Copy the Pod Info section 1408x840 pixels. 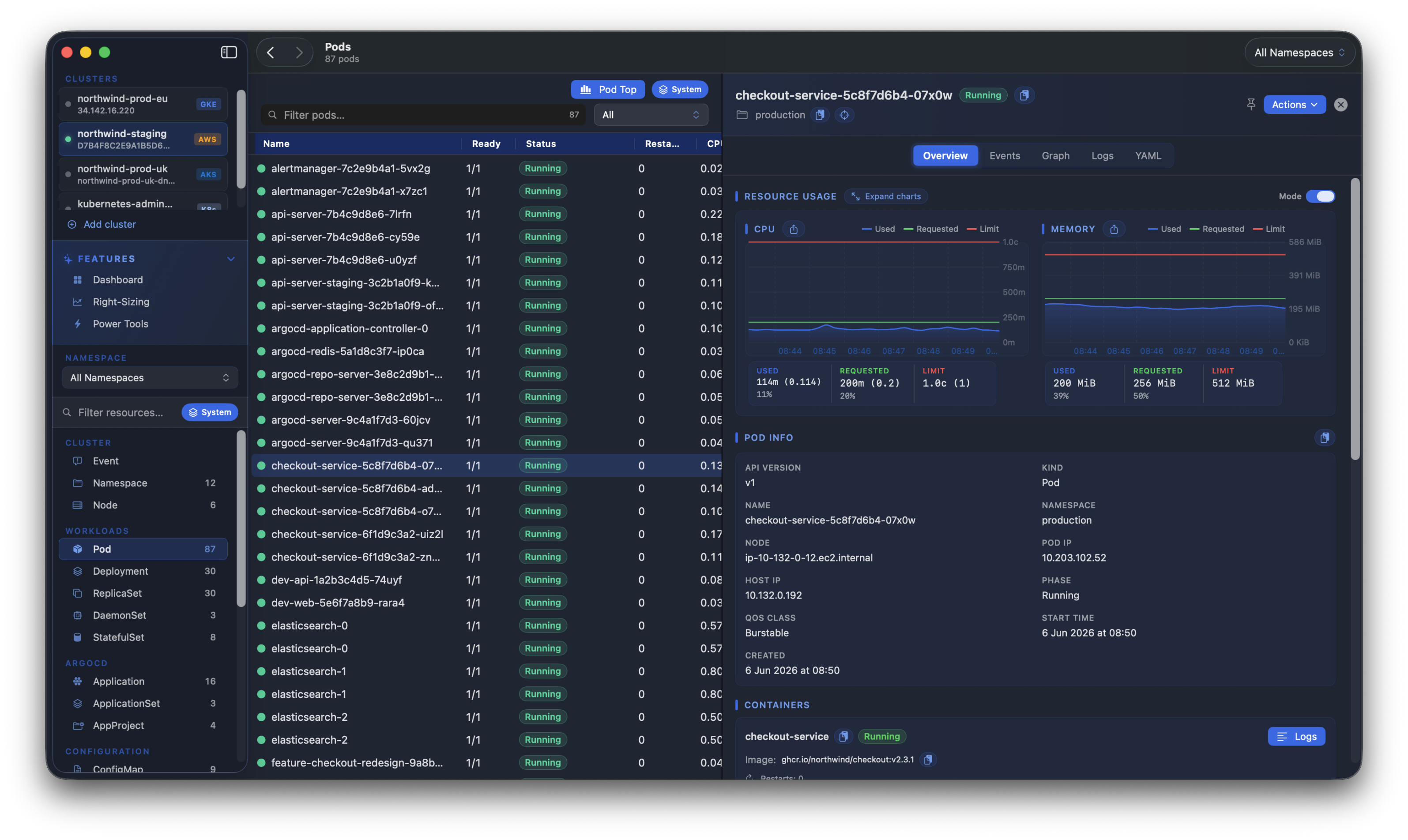tap(1324, 437)
